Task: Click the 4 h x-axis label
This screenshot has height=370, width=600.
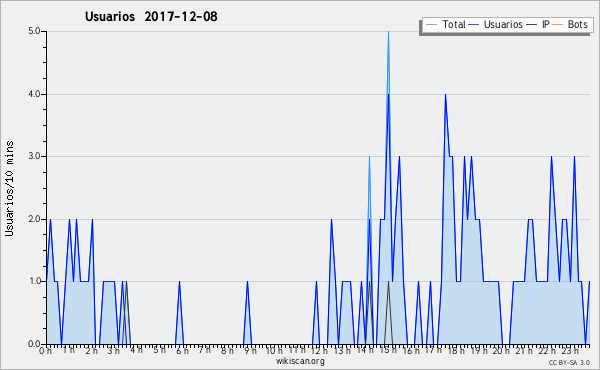Action: click(x=137, y=350)
